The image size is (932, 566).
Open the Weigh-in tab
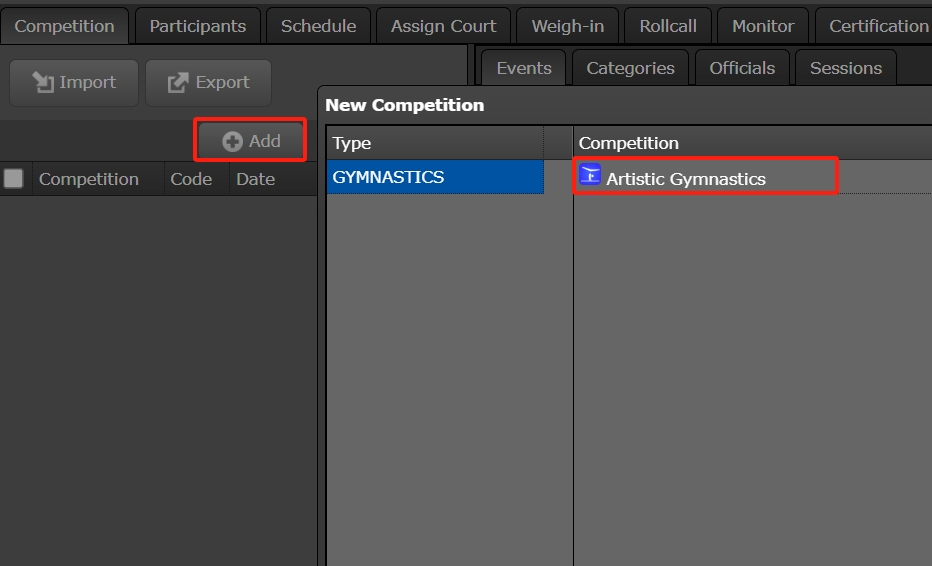tap(567, 26)
